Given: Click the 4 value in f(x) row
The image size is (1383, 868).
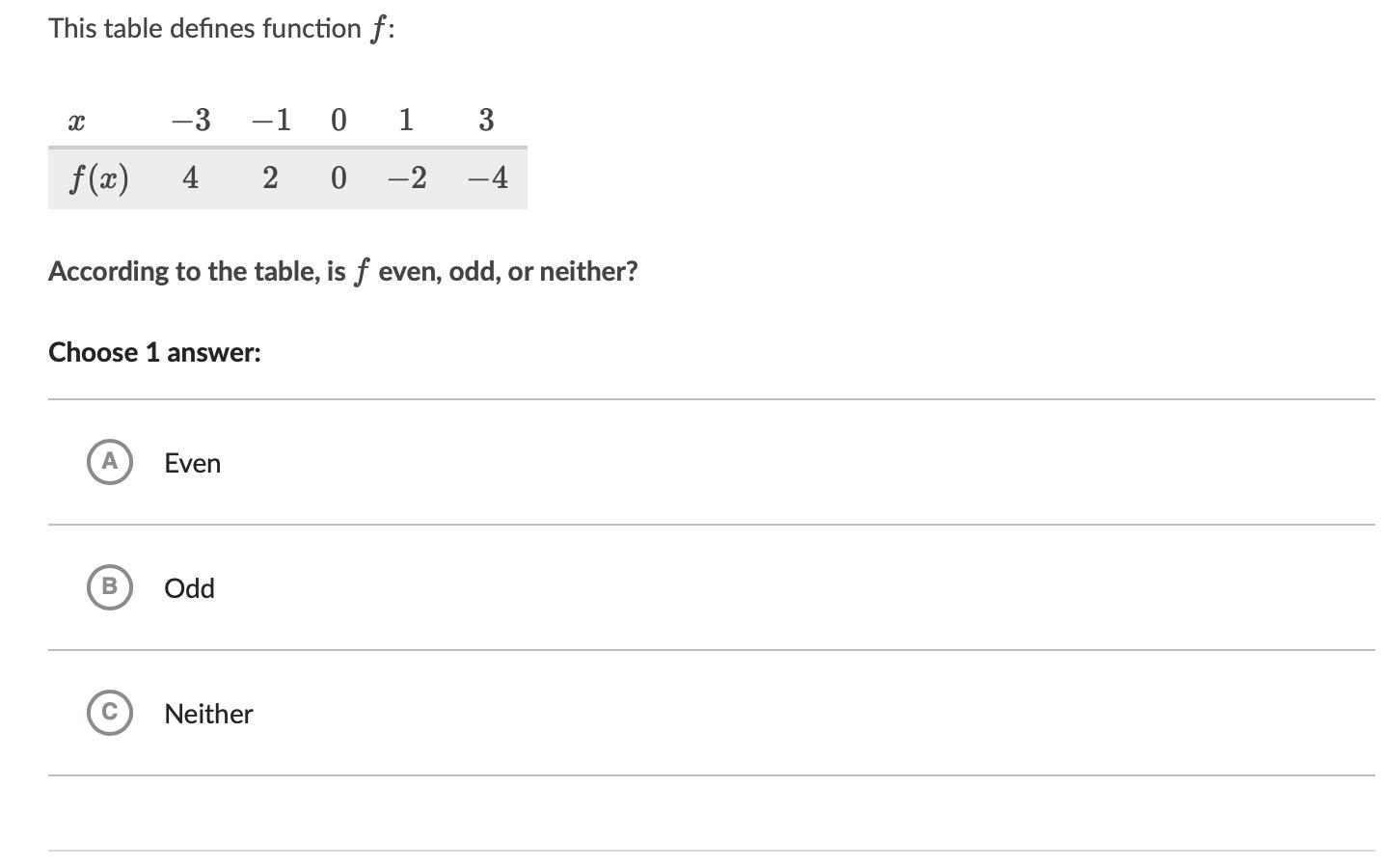Looking at the screenshot, I should (x=191, y=177).
